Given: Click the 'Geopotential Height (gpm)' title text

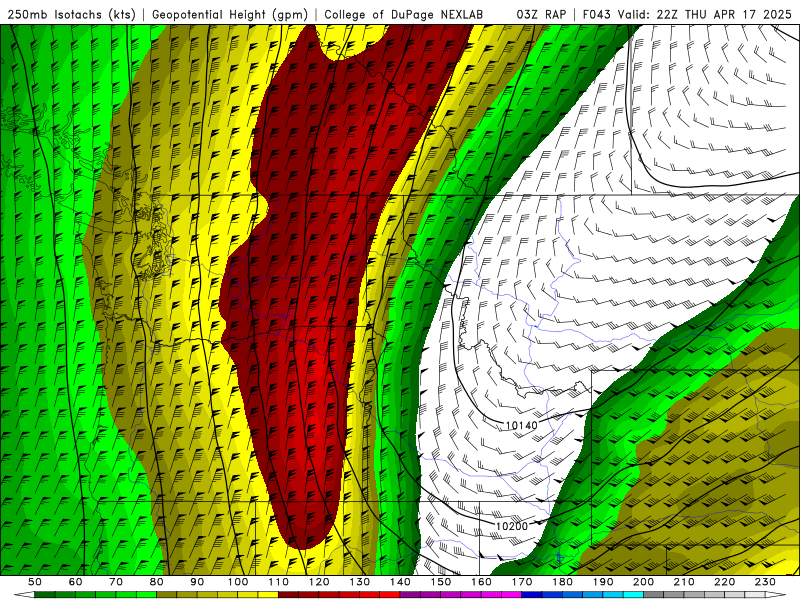Looking at the screenshot, I should pyautogui.click(x=230, y=14).
